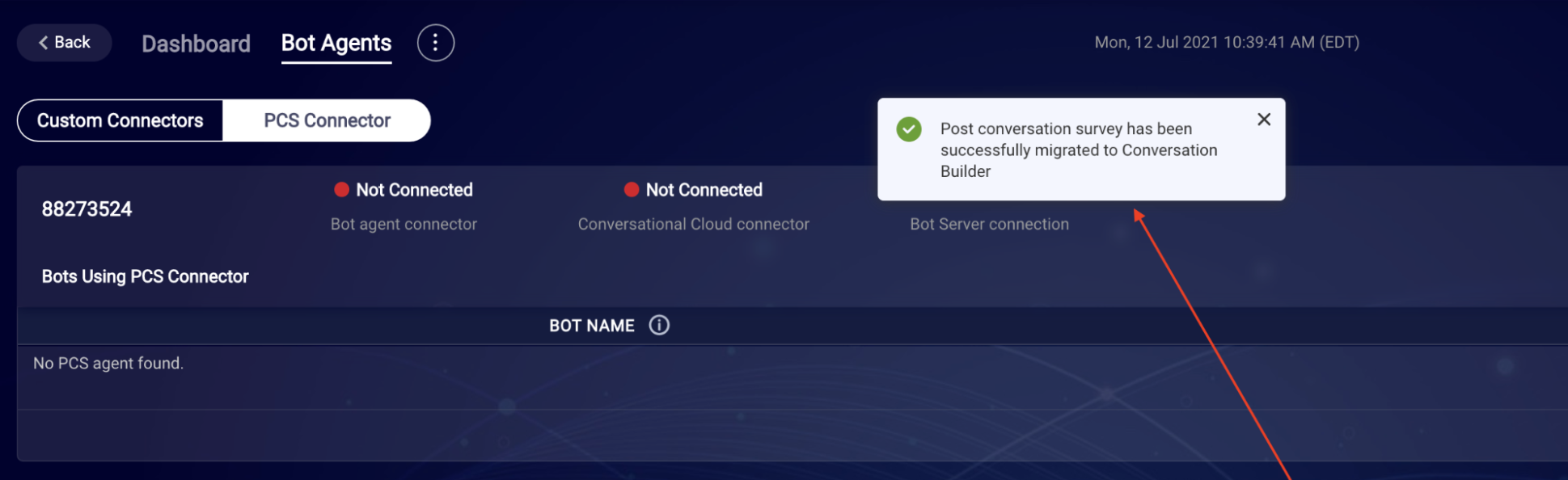
Task: Click the red dot for Bot agent connector
Action: 341,189
